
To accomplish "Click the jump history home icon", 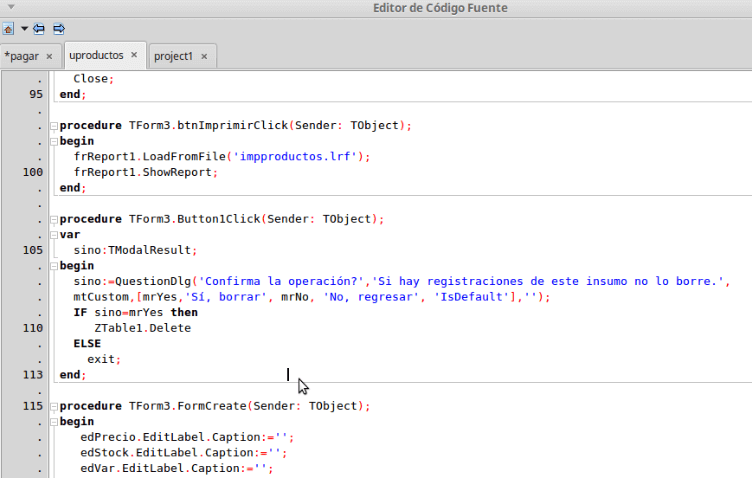I will click(9, 29).
